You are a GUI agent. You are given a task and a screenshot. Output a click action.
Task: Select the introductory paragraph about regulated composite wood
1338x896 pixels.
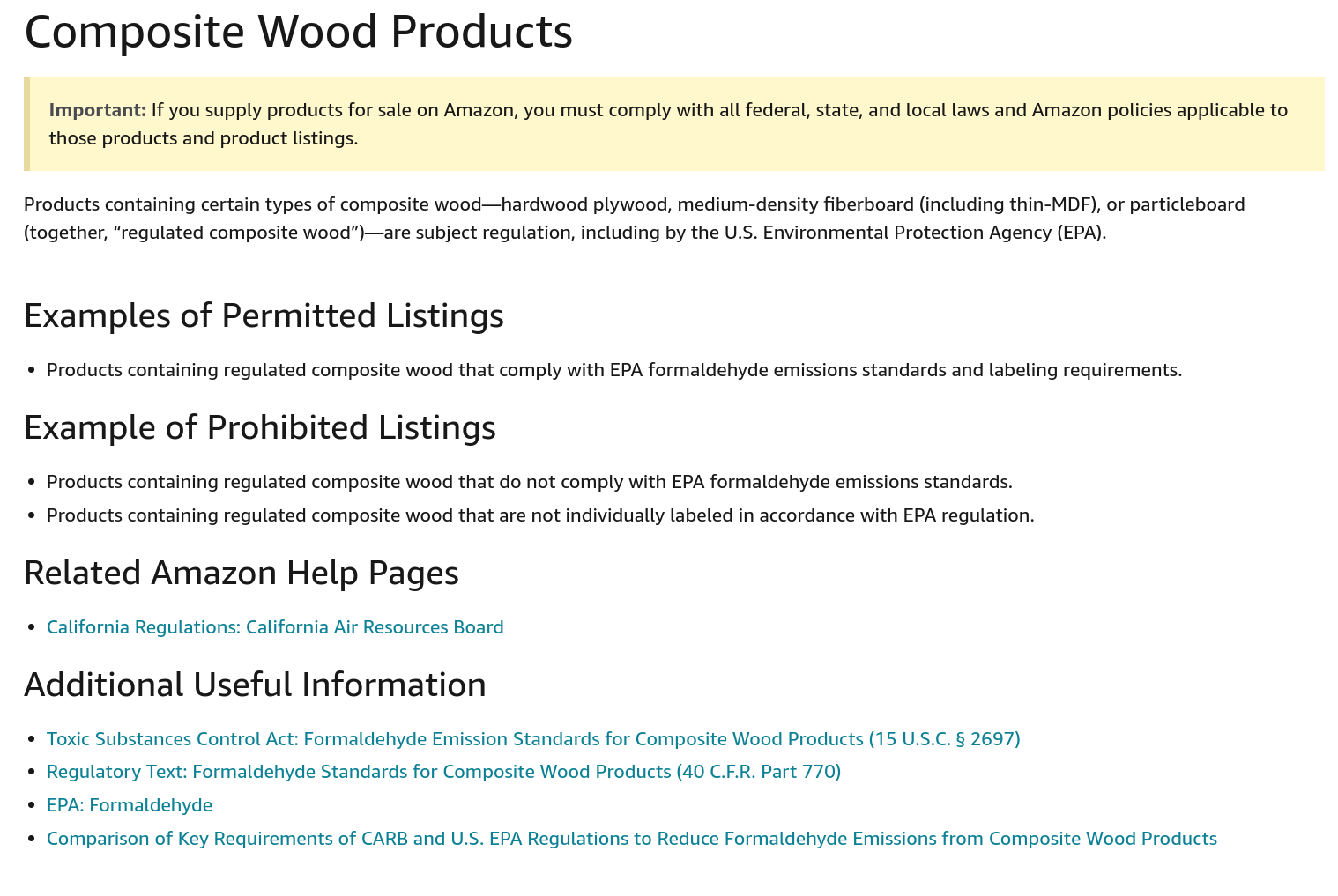pyautogui.click(x=635, y=218)
